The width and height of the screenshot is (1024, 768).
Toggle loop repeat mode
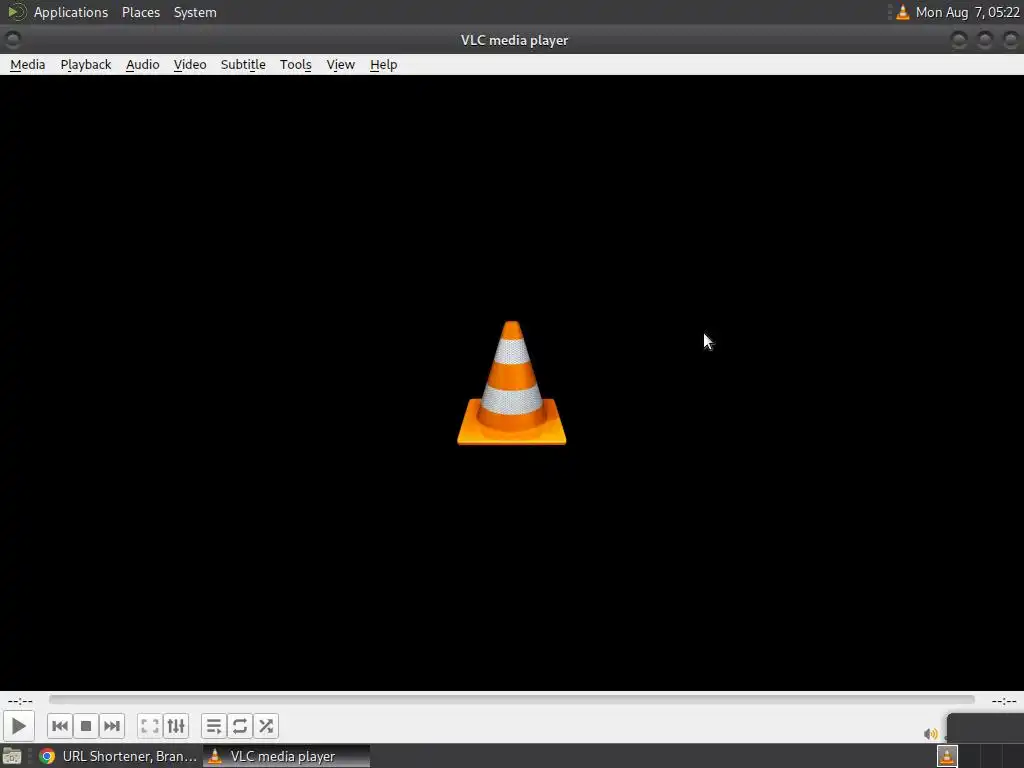(240, 726)
